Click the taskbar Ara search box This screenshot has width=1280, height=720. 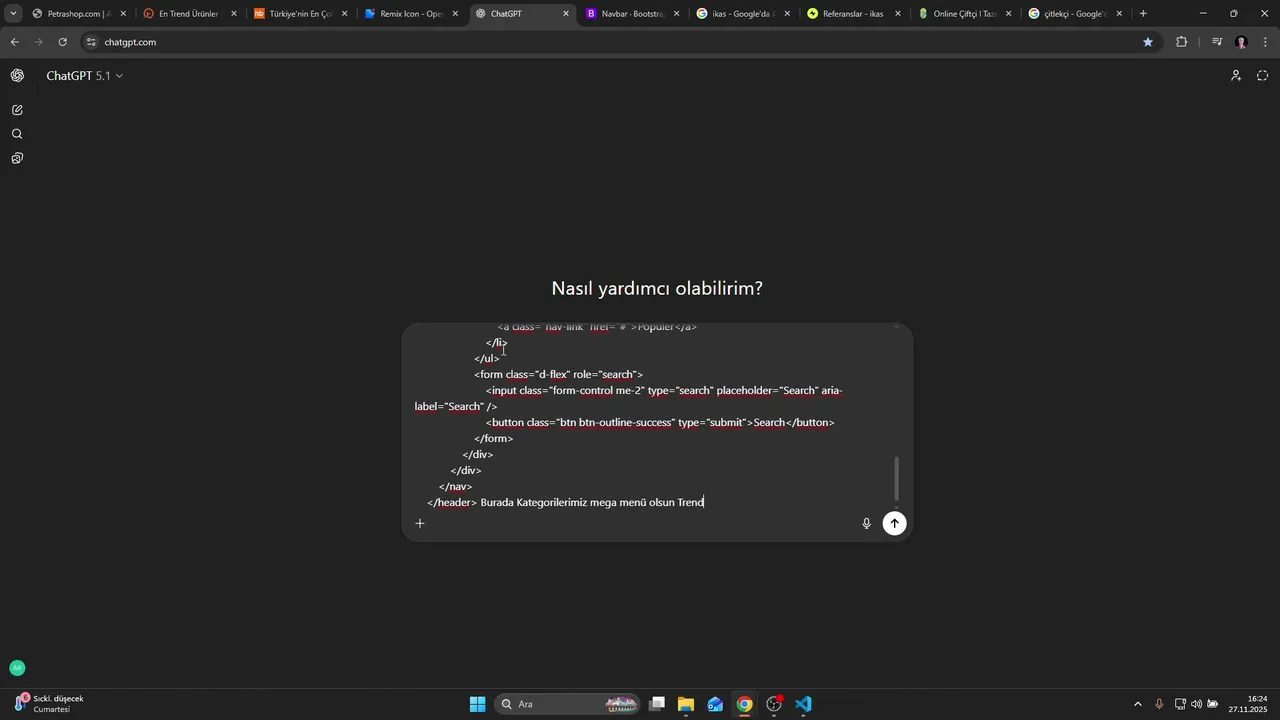click(569, 704)
